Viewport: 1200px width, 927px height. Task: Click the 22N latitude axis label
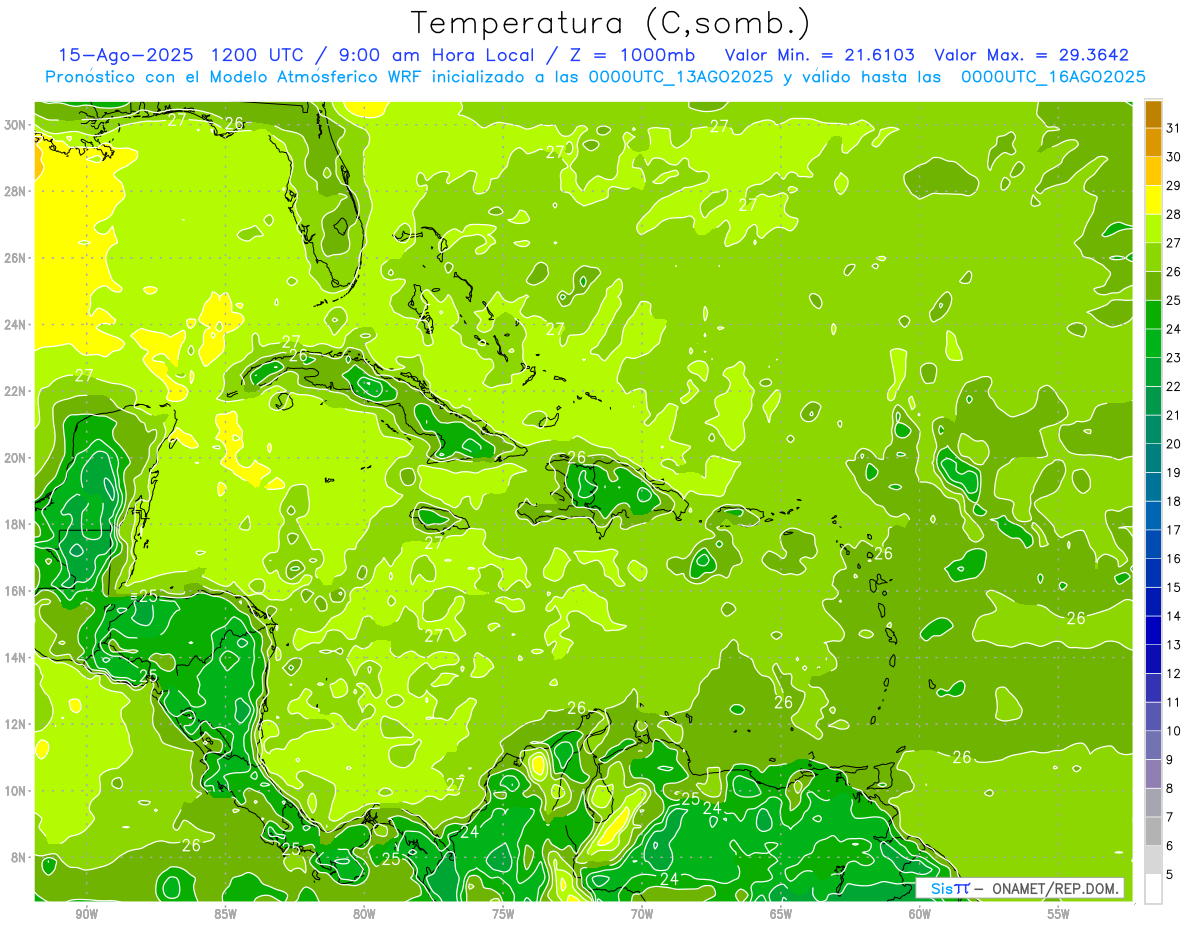[x=15, y=391]
